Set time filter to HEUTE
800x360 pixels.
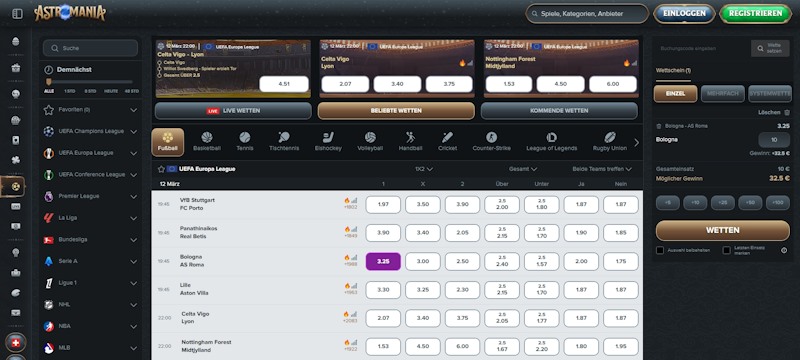pyautogui.click(x=111, y=91)
